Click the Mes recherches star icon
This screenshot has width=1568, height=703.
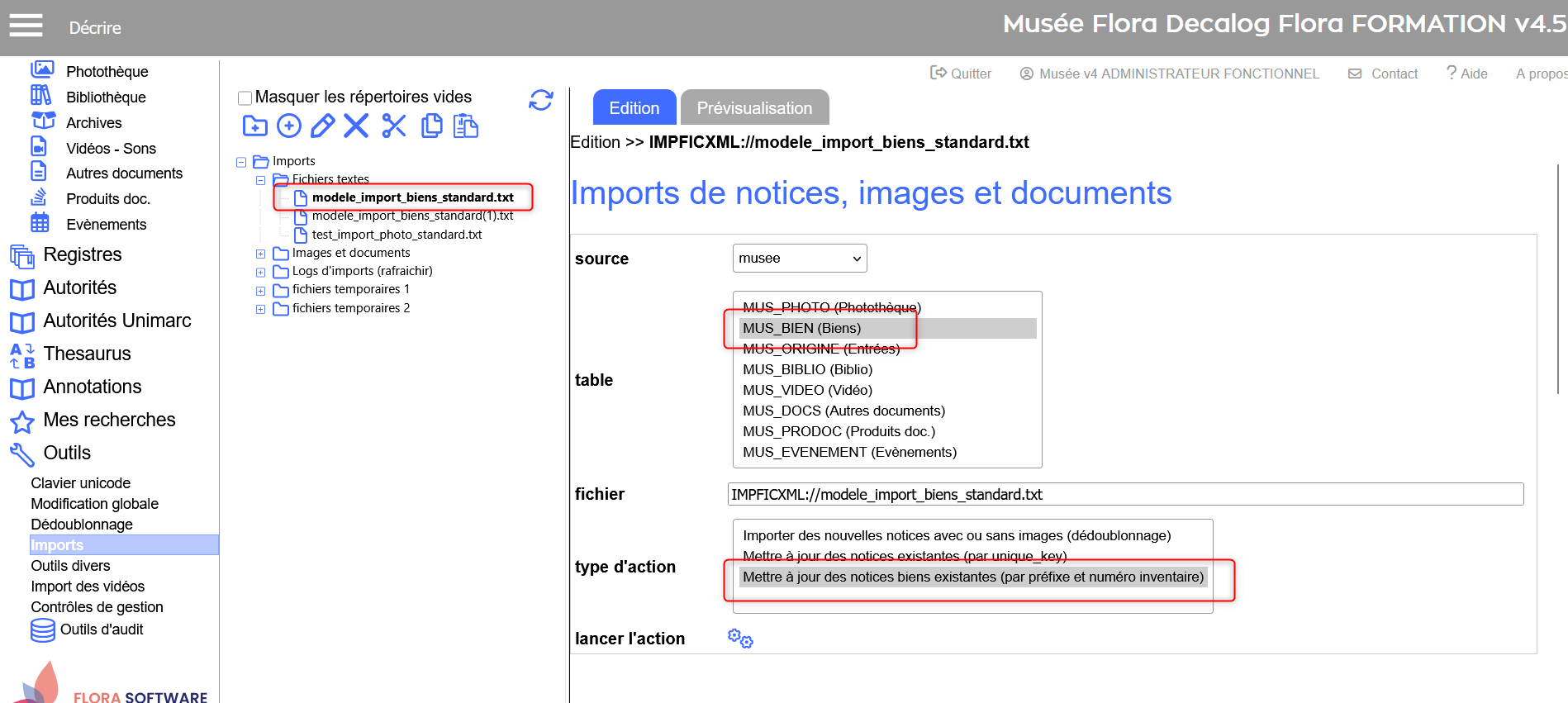pyautogui.click(x=22, y=422)
